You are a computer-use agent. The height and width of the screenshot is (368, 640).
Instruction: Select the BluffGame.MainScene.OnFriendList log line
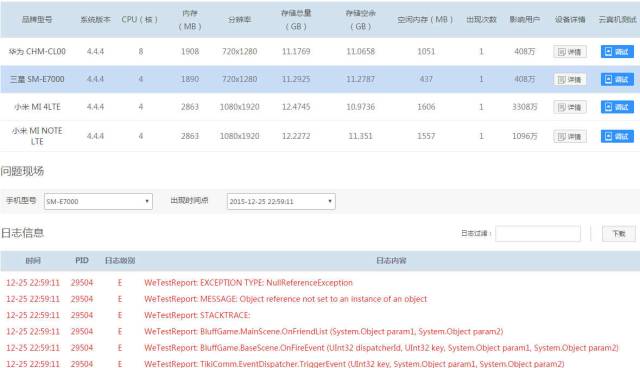pyautogui.click(x=323, y=332)
